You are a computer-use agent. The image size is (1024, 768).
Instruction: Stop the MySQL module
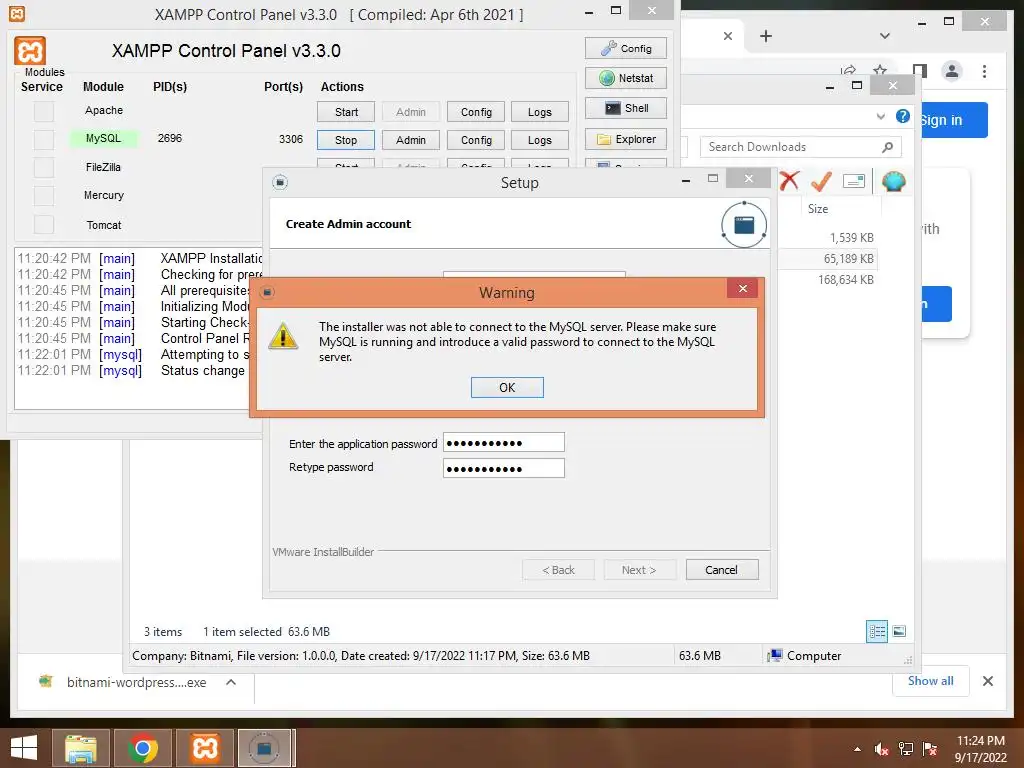point(346,140)
